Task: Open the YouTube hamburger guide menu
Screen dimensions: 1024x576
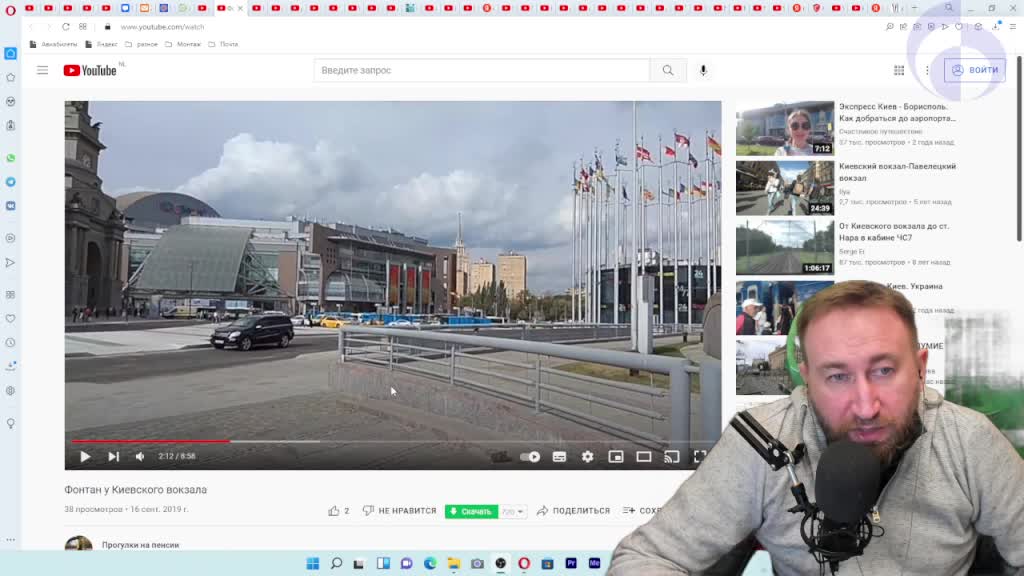Action: pos(42,70)
